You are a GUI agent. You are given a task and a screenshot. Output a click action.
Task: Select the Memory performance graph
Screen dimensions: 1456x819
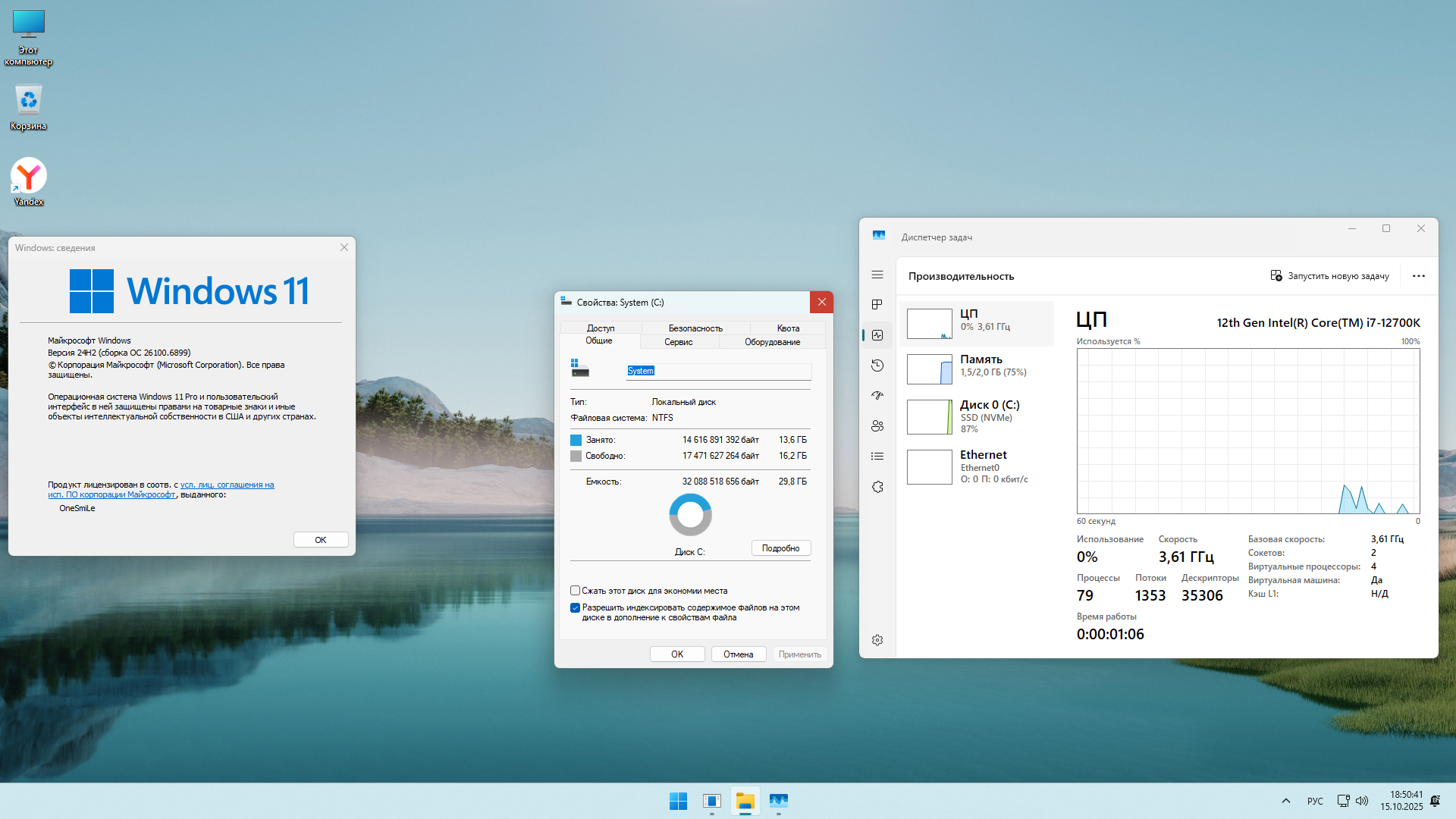(977, 369)
